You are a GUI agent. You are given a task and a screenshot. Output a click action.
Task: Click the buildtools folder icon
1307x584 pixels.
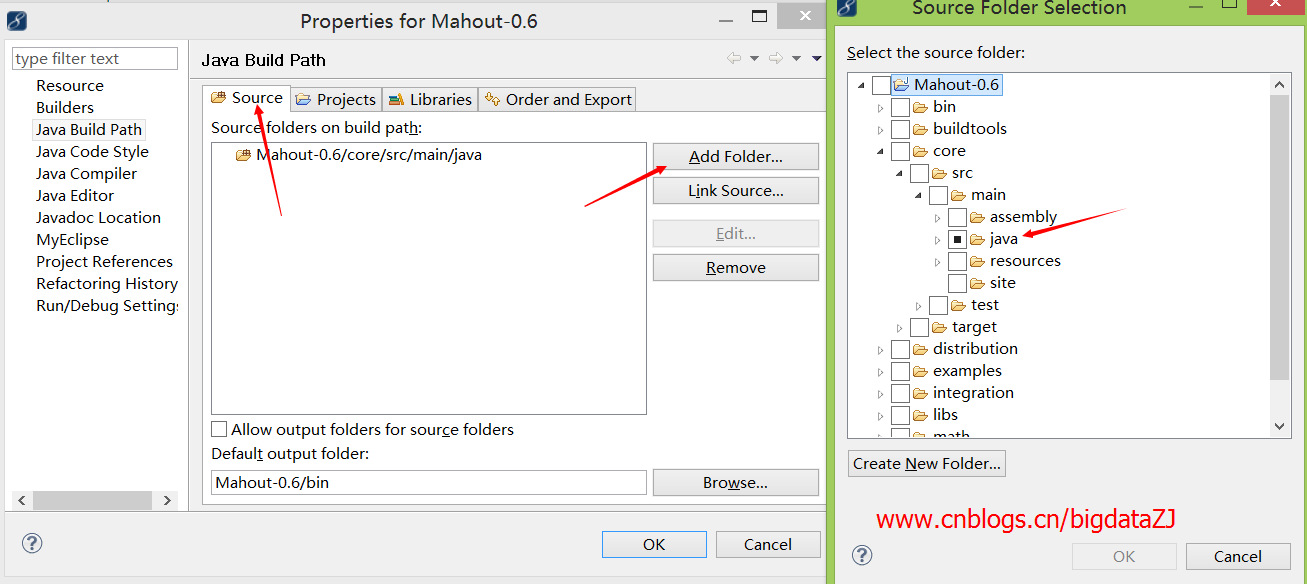pyautogui.click(x=920, y=129)
